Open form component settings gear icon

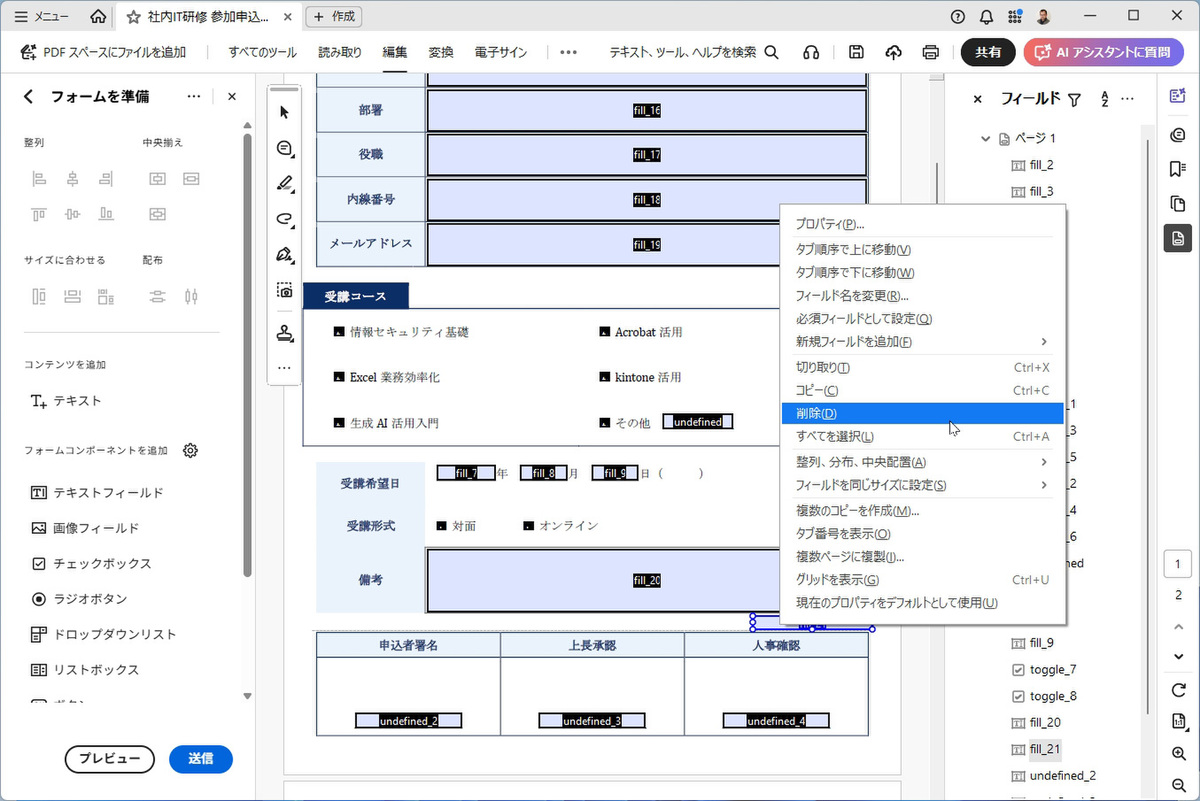[190, 451]
